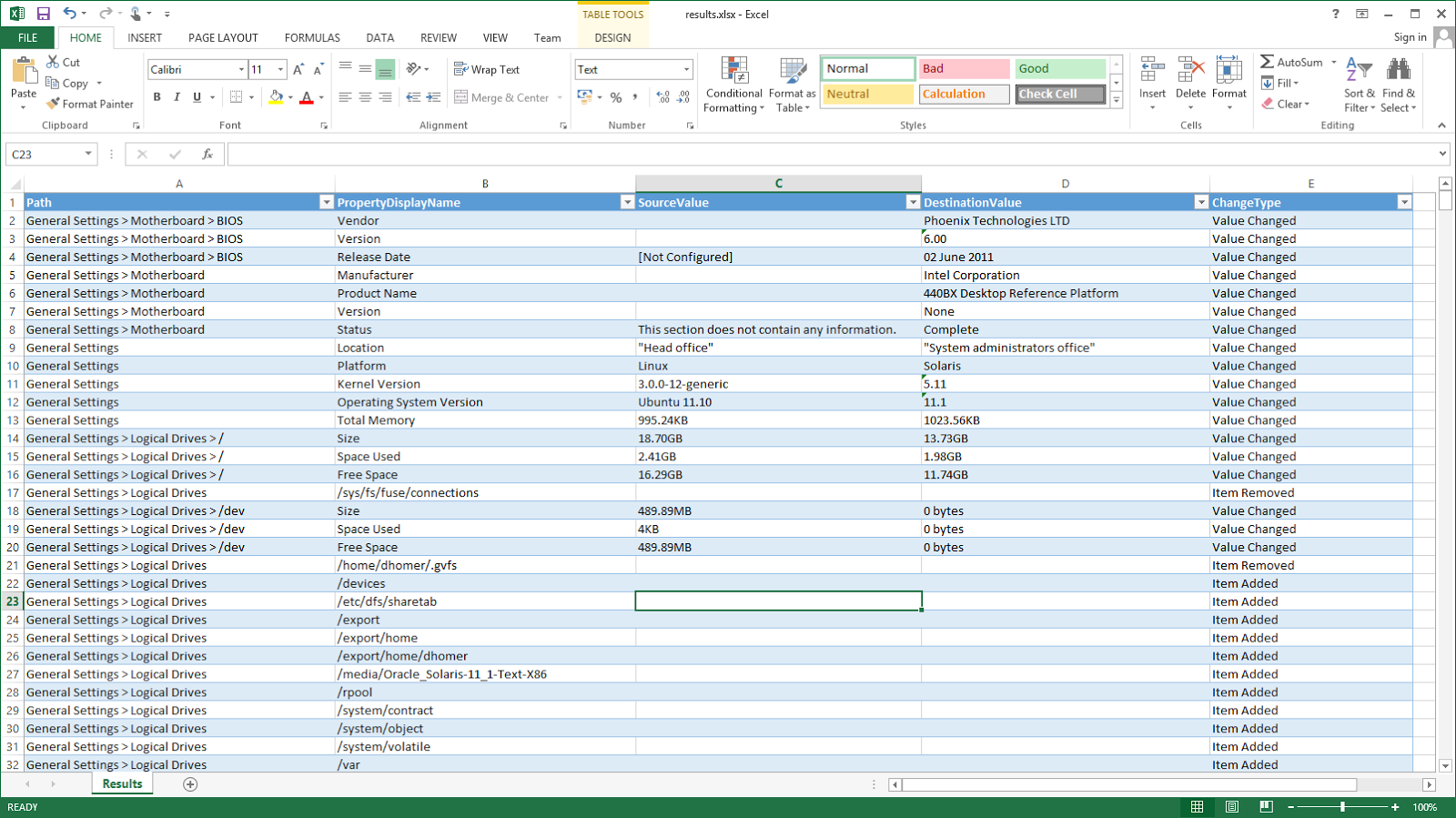This screenshot has height=818, width=1456.
Task: Open the ChangeType column filter dropdown
Action: point(1404,203)
